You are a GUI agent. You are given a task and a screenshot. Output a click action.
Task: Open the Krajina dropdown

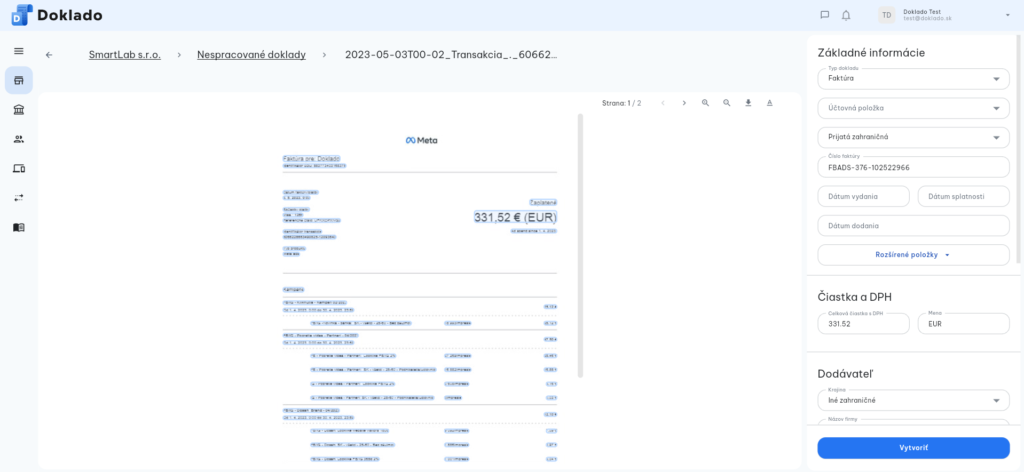coord(914,400)
